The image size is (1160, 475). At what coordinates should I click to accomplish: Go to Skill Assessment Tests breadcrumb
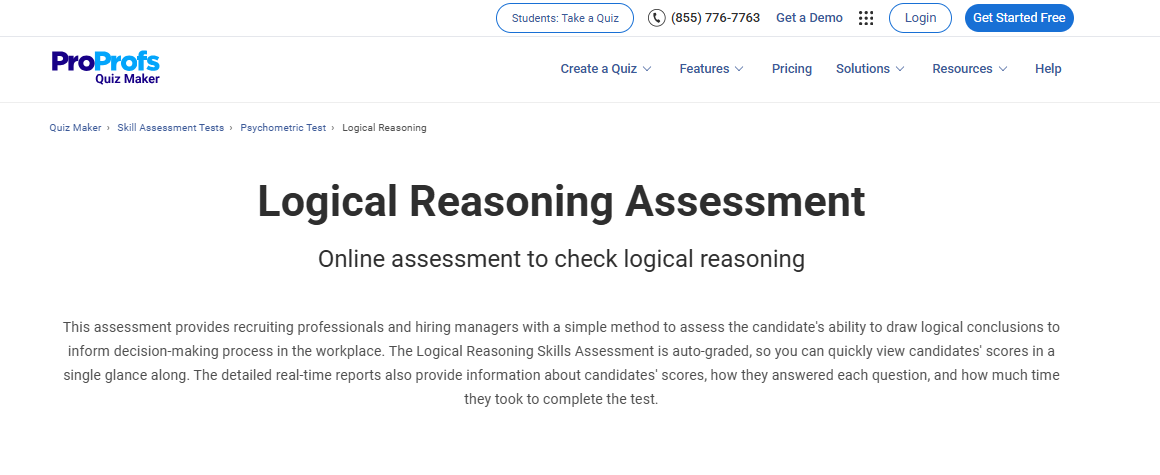coord(171,128)
